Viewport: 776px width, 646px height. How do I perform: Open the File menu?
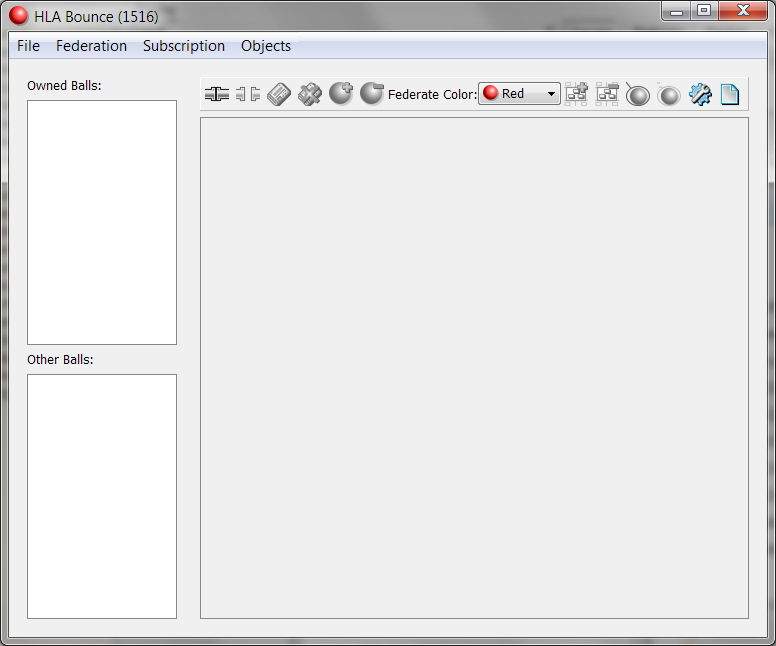click(28, 46)
